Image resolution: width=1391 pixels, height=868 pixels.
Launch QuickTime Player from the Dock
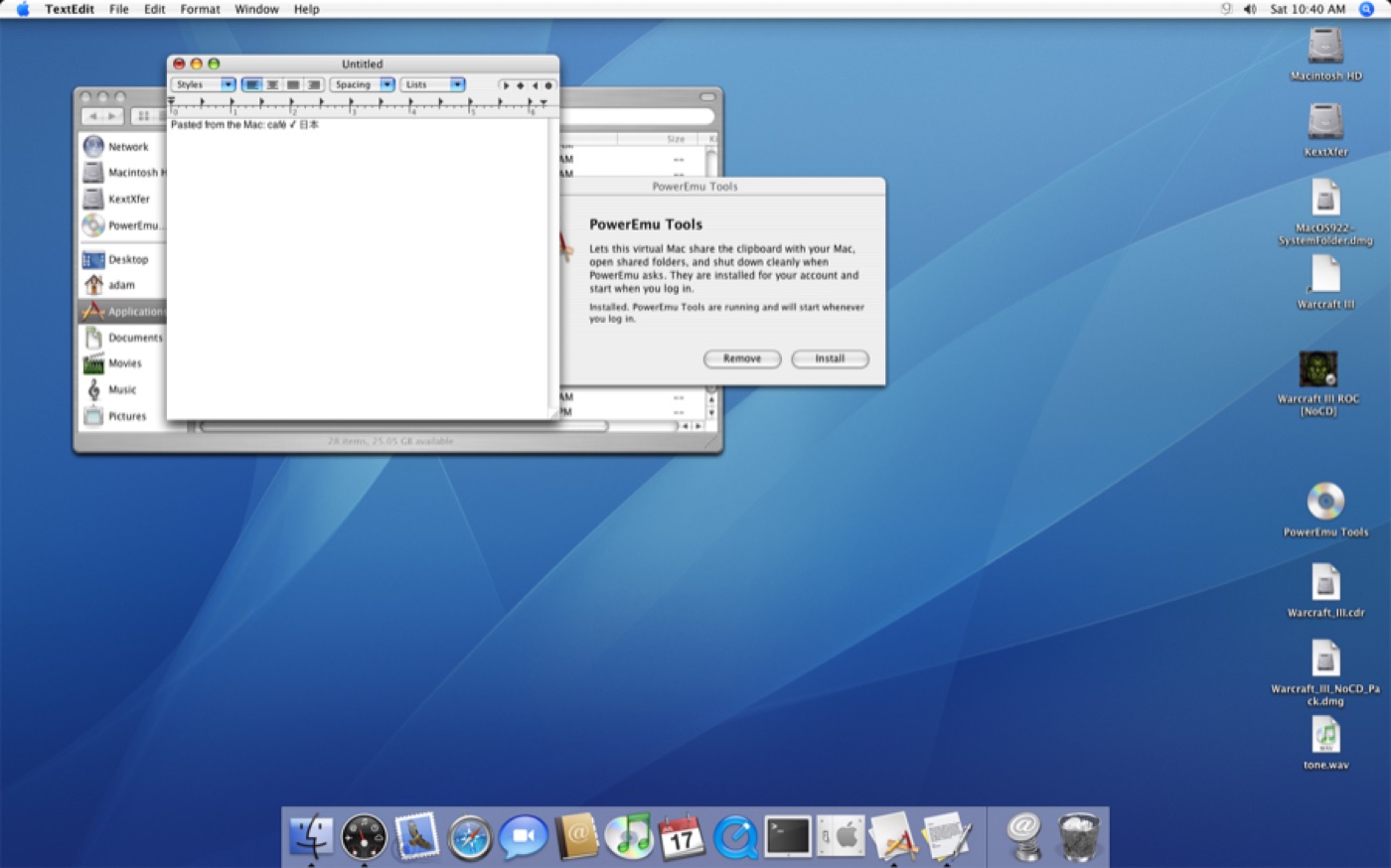[735, 836]
